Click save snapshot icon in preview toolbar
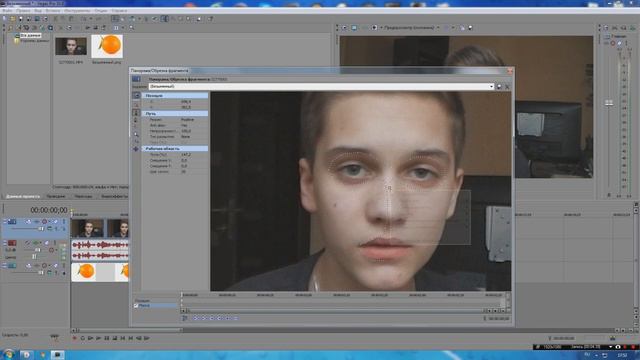The image size is (640, 360). click(x=470, y=28)
